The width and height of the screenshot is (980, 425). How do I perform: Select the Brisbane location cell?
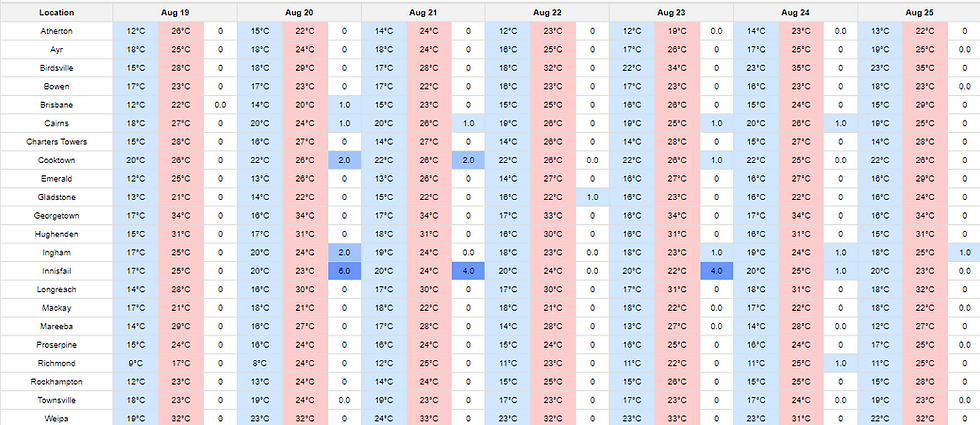pos(56,105)
